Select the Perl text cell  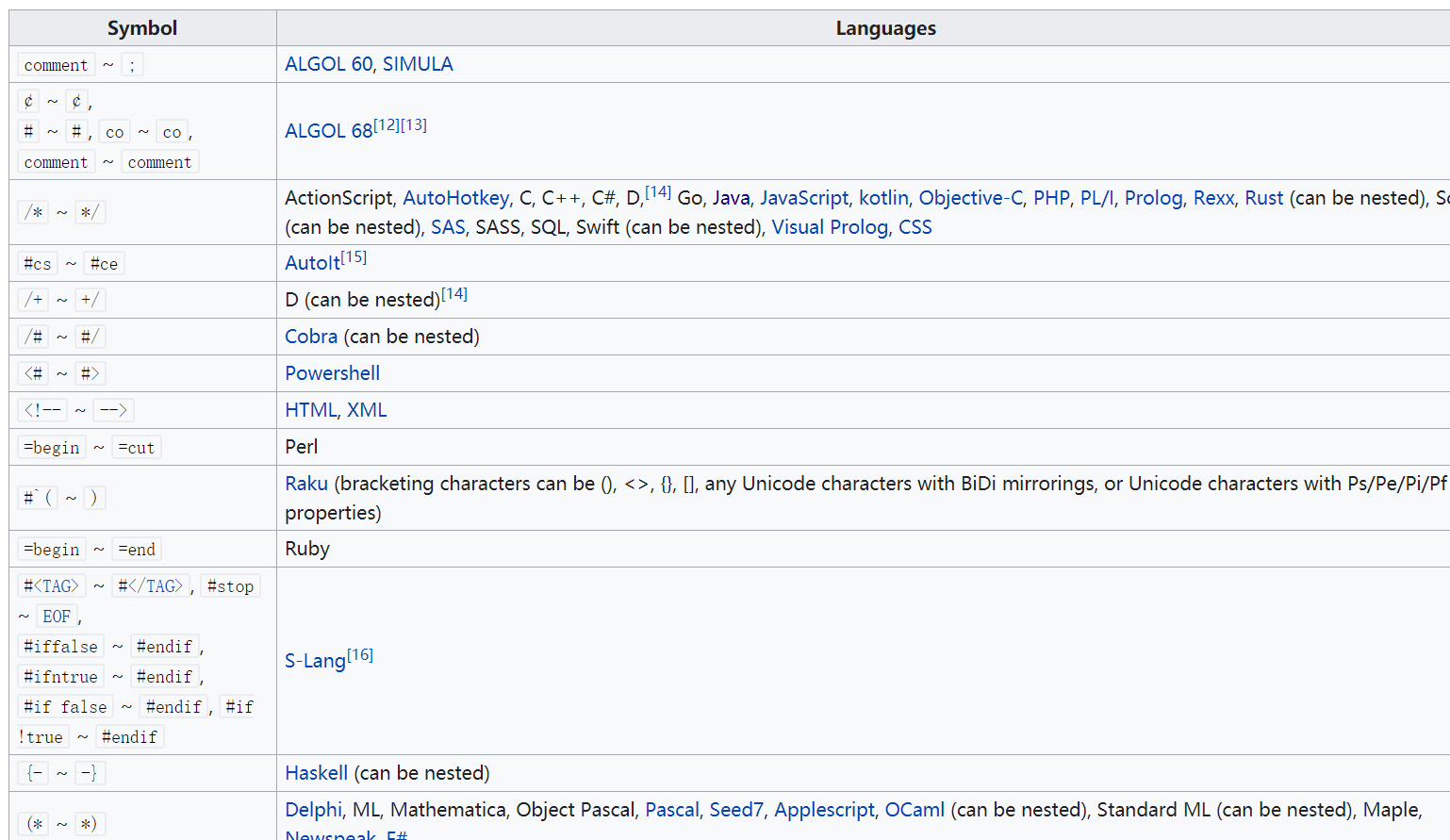[x=302, y=447]
